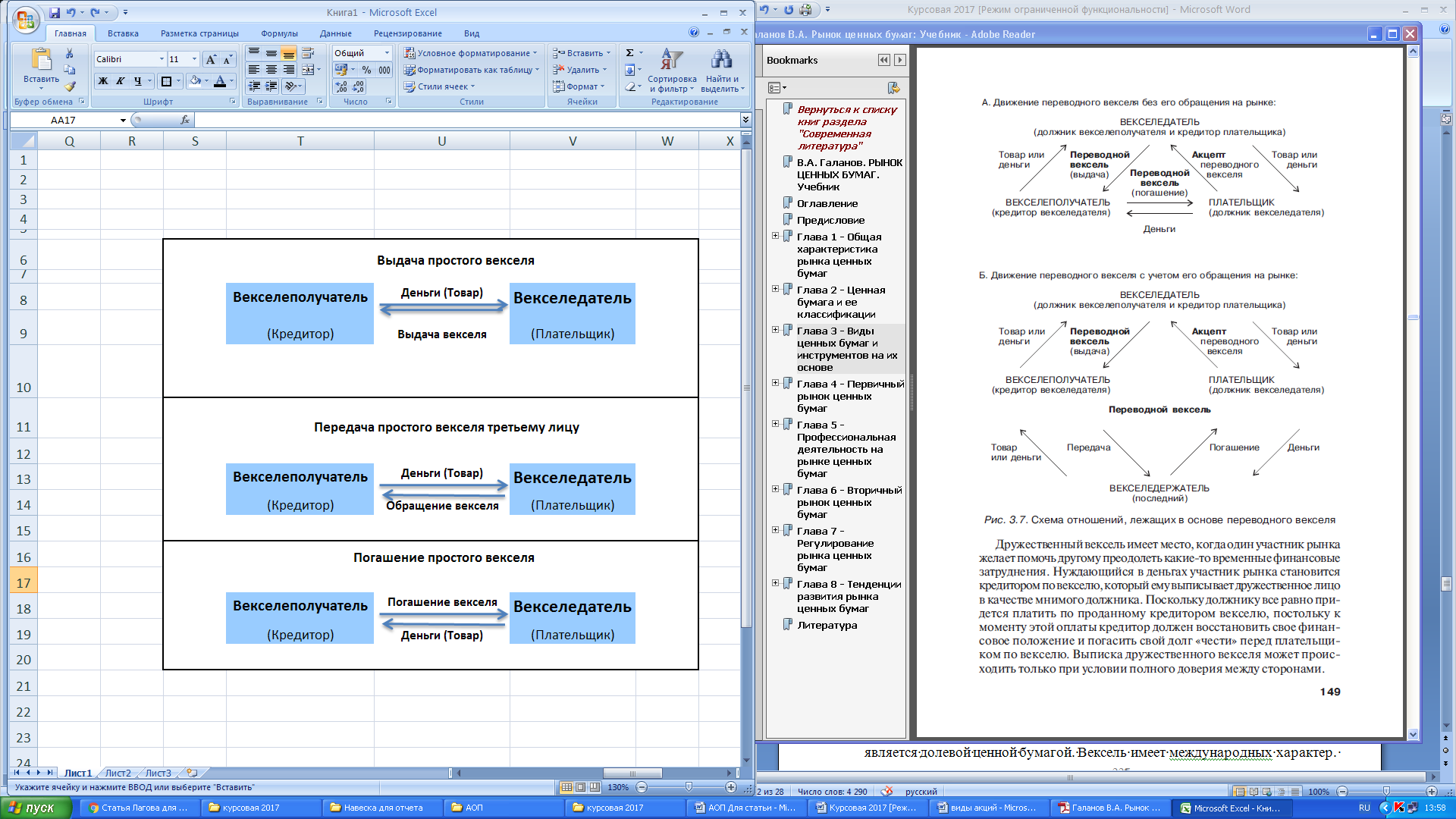
Task: Open Стили ячеек dropdown
Action: click(x=439, y=86)
